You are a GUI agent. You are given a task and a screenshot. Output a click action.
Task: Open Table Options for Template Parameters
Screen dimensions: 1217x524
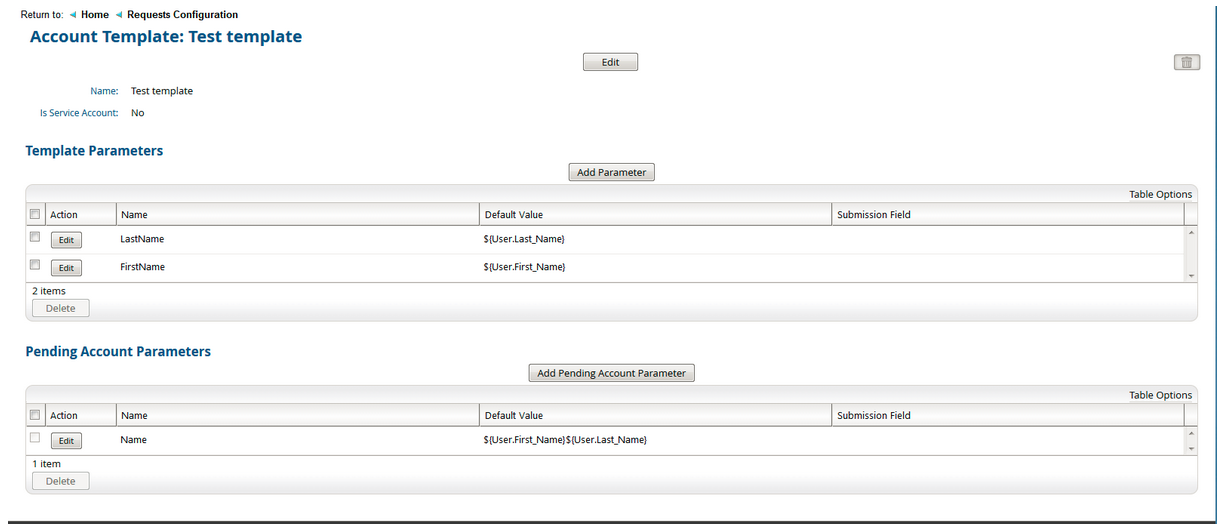[1160, 194]
